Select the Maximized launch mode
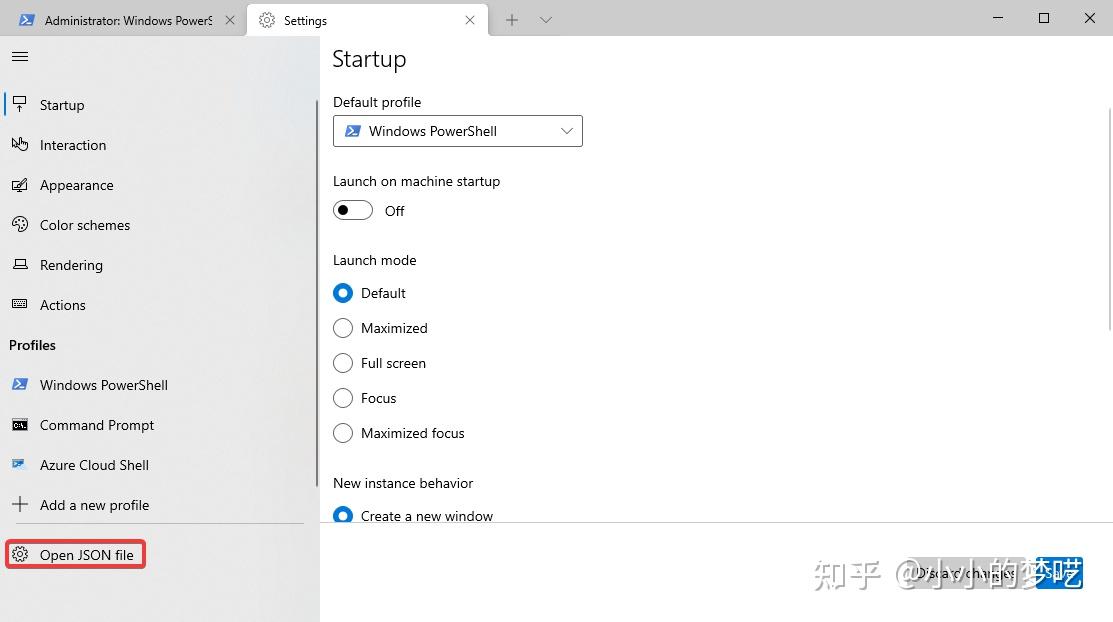Image resolution: width=1113 pixels, height=622 pixels. point(343,328)
